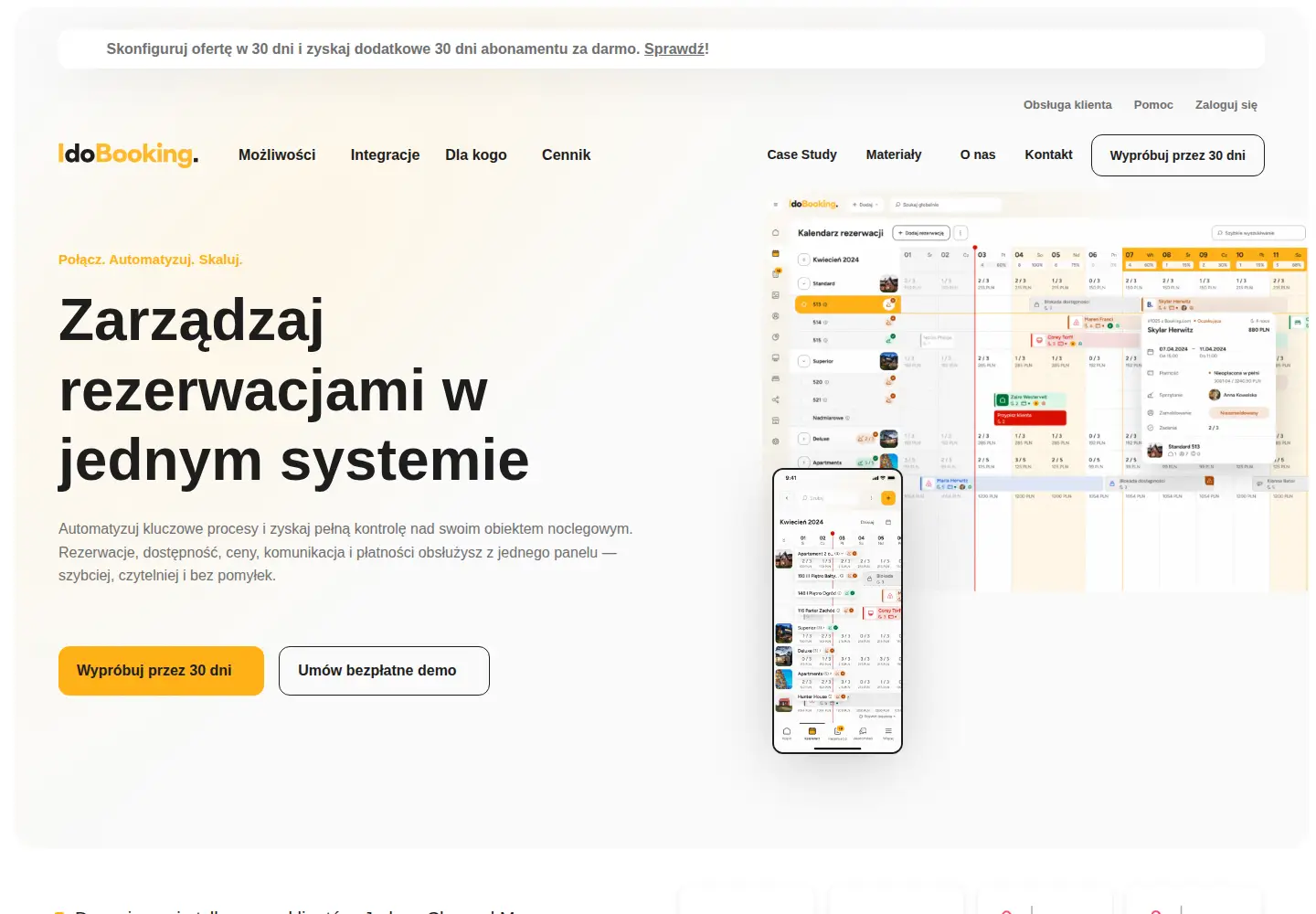
Task: Tap the Kalendarz tab in phone bottom bar
Action: point(812,733)
